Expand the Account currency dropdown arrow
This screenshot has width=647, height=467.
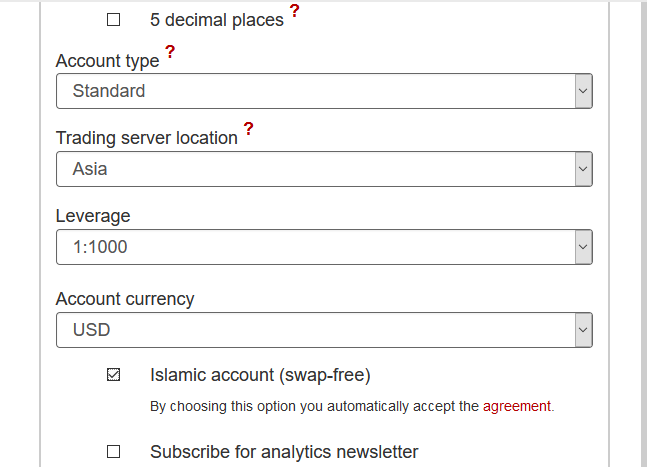click(x=583, y=330)
